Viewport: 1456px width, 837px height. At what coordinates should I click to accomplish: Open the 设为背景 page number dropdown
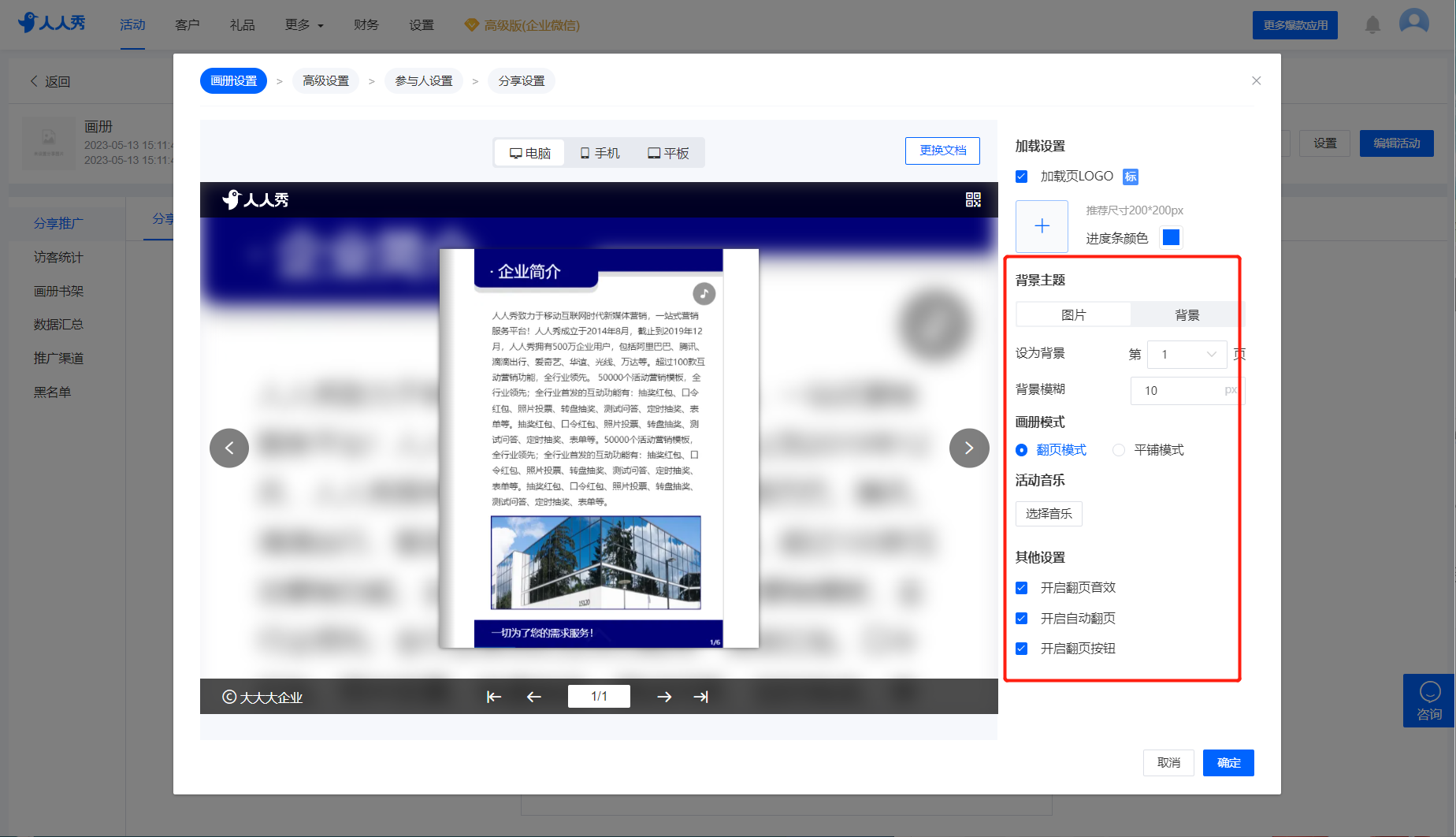pos(1187,355)
